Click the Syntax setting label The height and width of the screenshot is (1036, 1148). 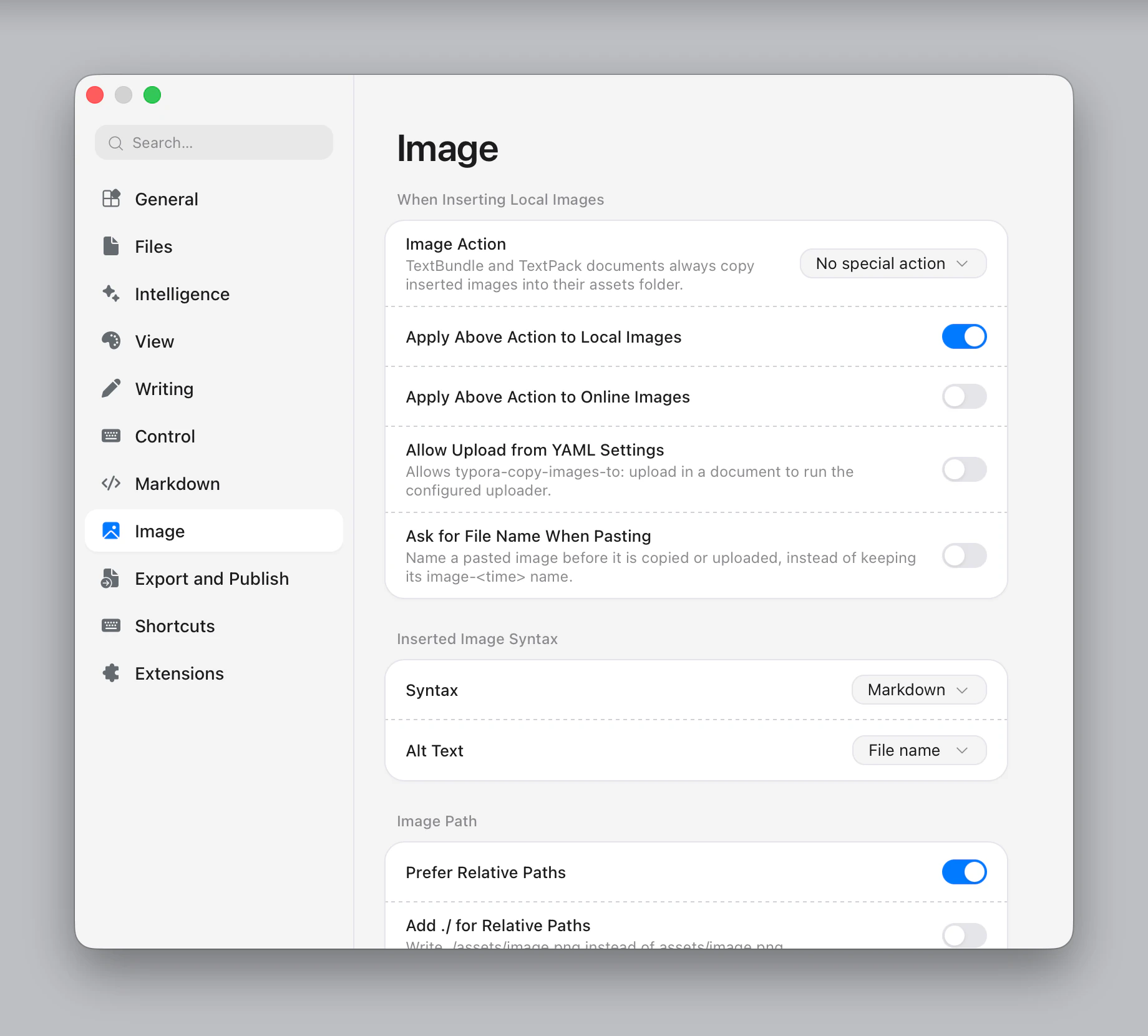[432, 690]
